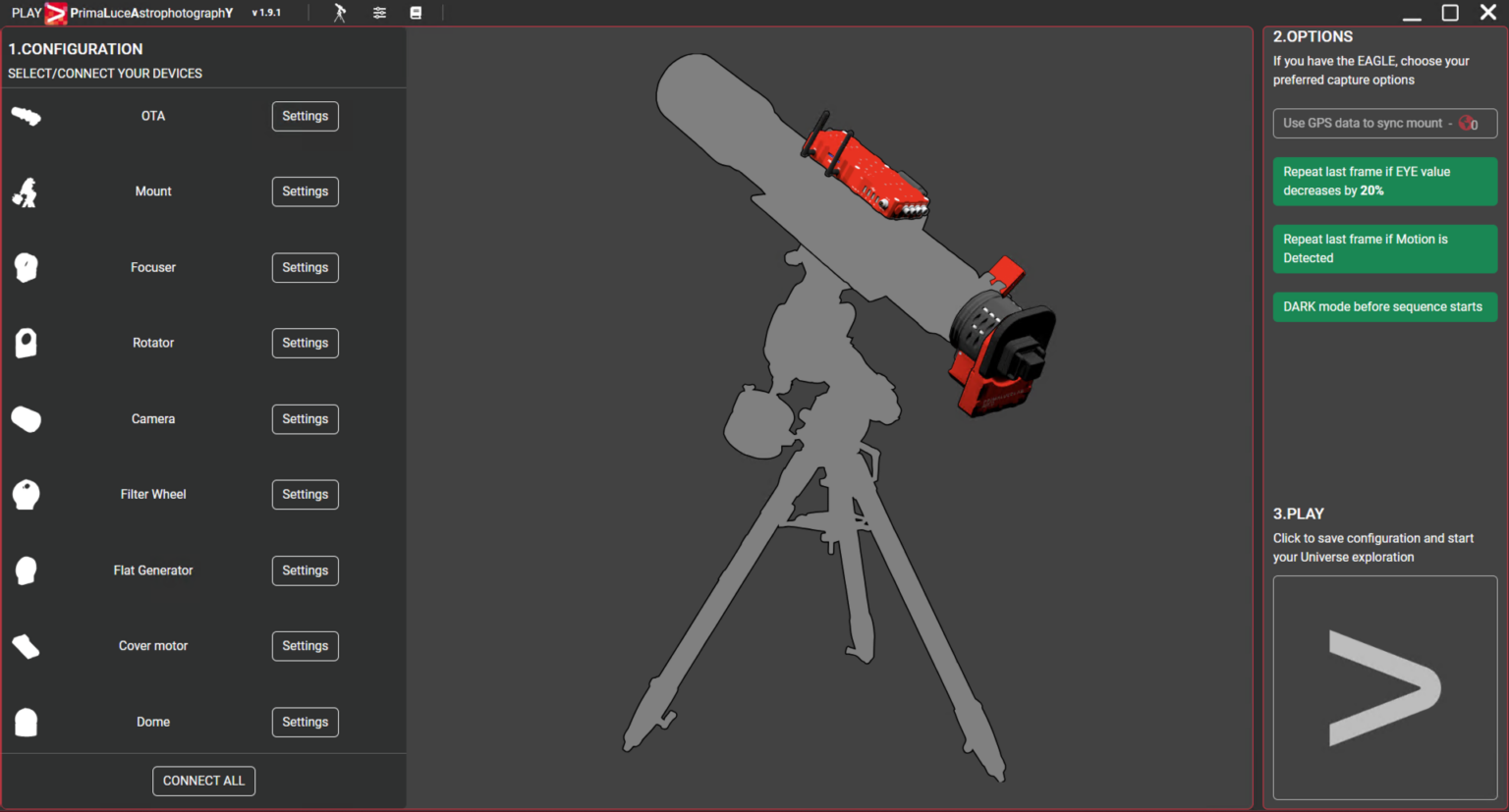Disable repeat frame if Motion is Detected
The height and width of the screenshot is (812, 1509).
pyautogui.click(x=1385, y=248)
